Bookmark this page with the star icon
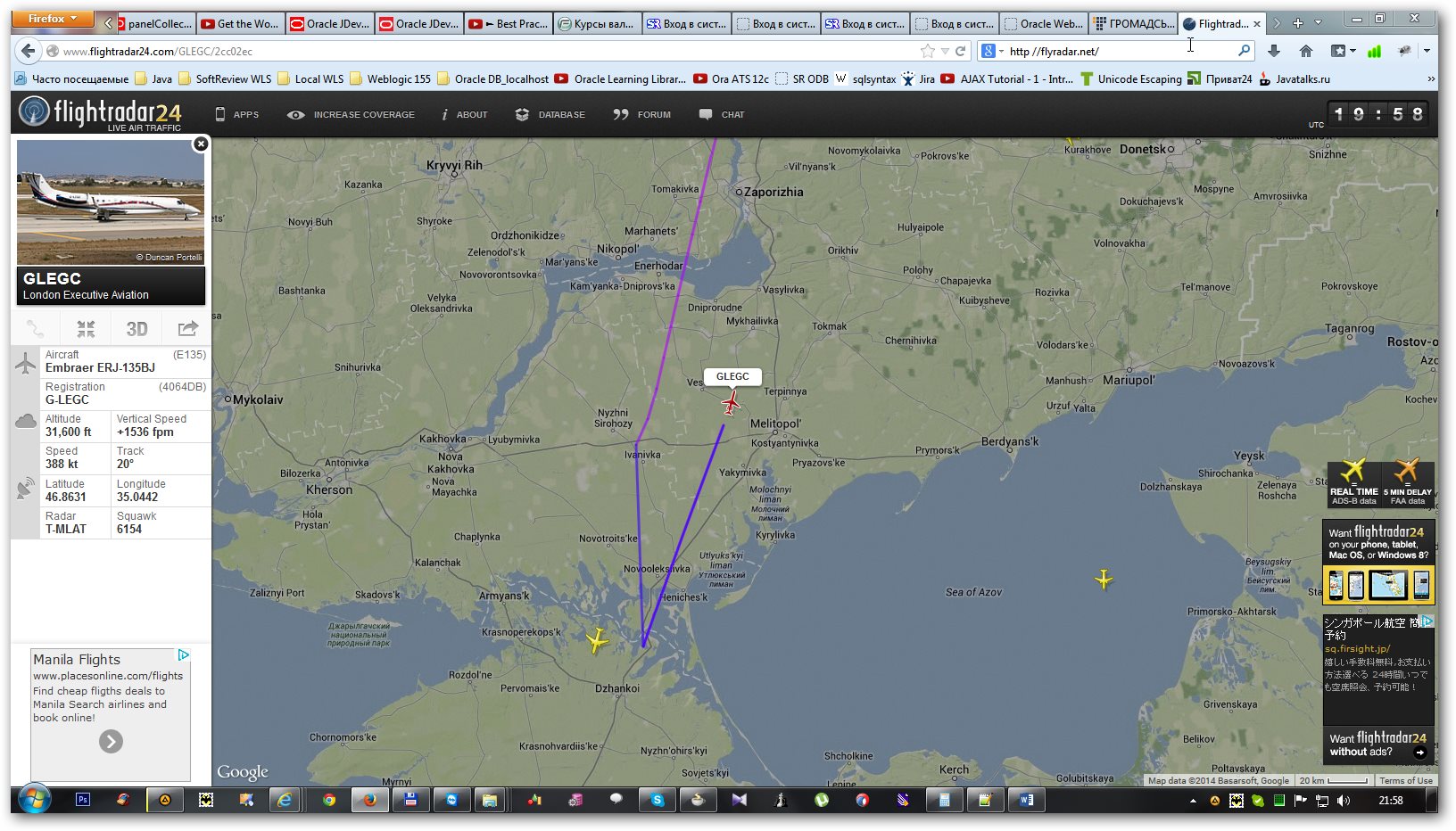The width and height of the screenshot is (1456, 831). (928, 51)
